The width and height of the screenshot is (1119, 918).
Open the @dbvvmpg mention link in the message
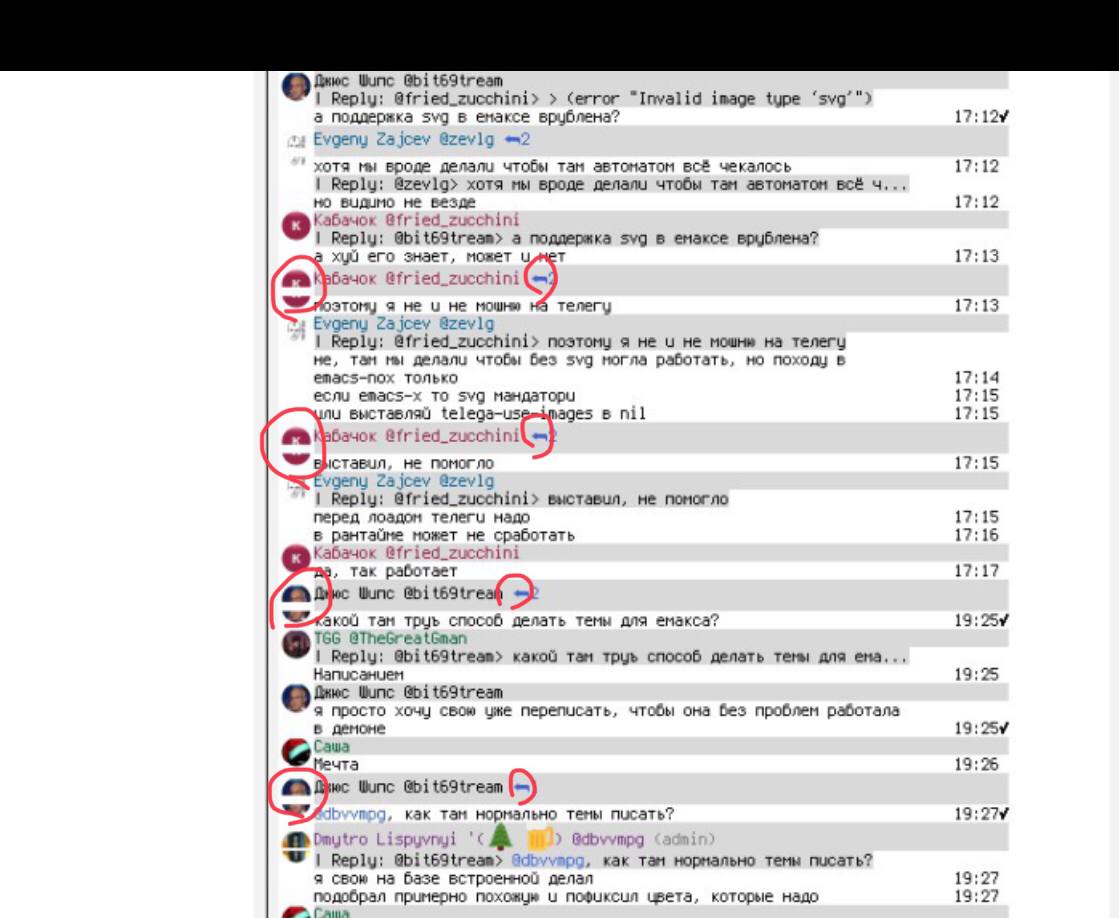click(x=349, y=814)
